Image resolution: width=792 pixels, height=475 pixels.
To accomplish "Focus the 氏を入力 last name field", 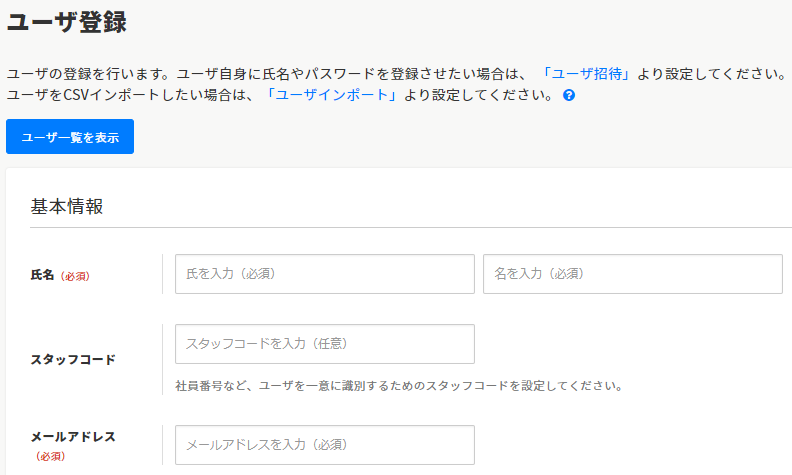I will [324, 274].
